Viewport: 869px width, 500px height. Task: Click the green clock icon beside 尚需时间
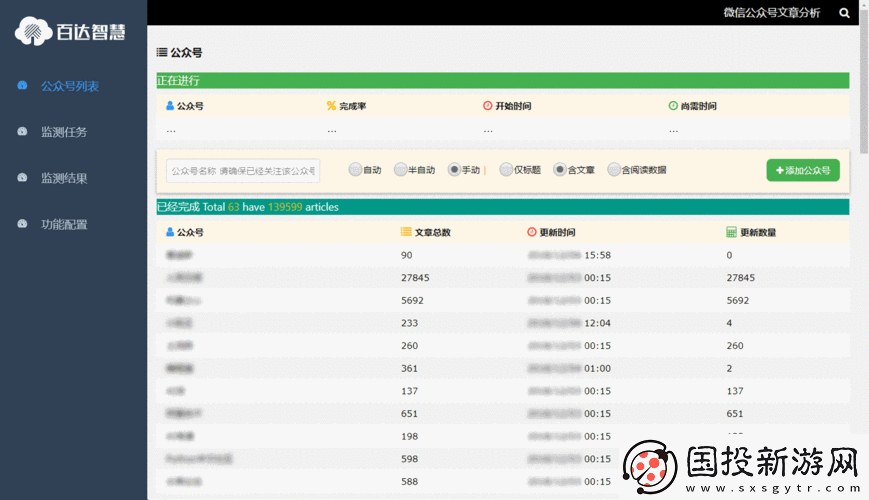pos(673,105)
